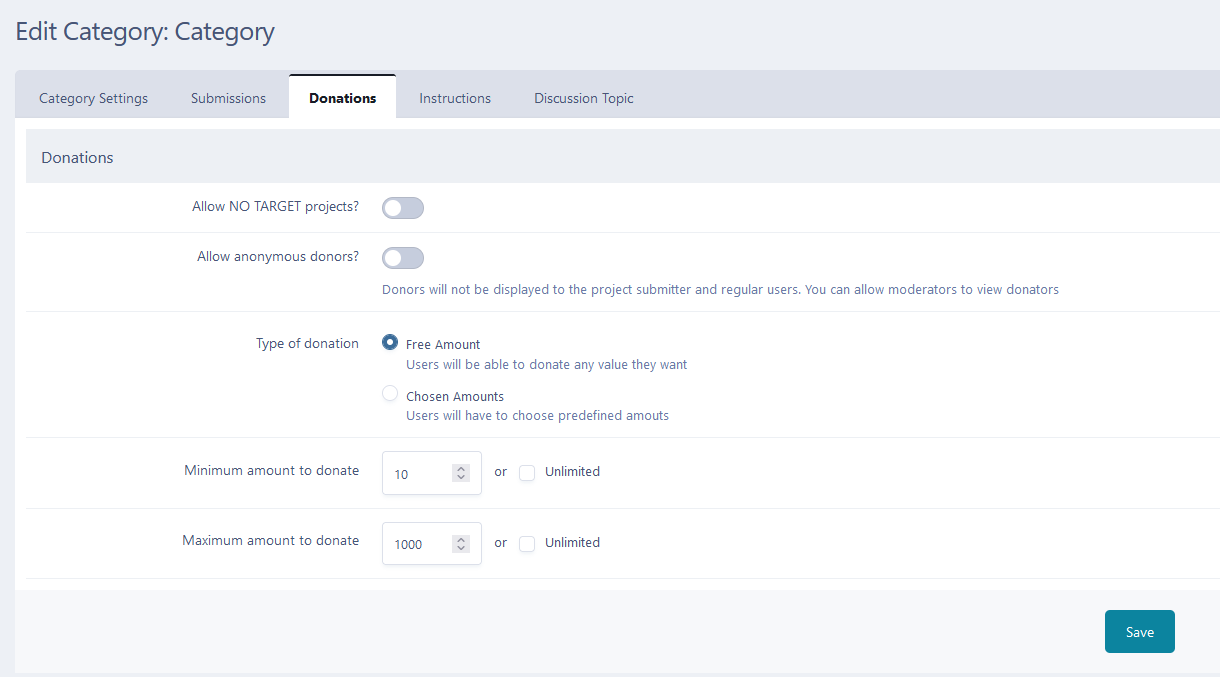Turn on Allow anonymous donors switch

[x=403, y=258]
